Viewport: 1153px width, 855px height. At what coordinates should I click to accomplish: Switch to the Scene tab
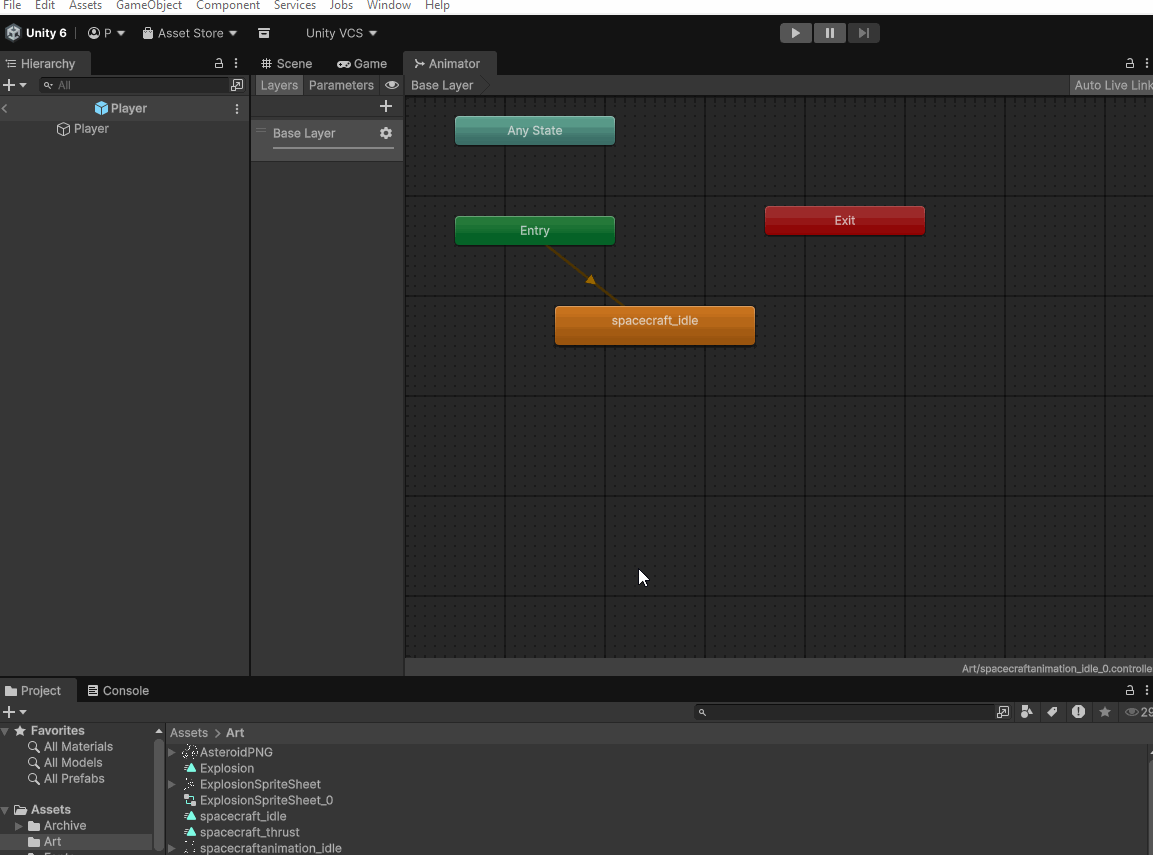pos(287,64)
